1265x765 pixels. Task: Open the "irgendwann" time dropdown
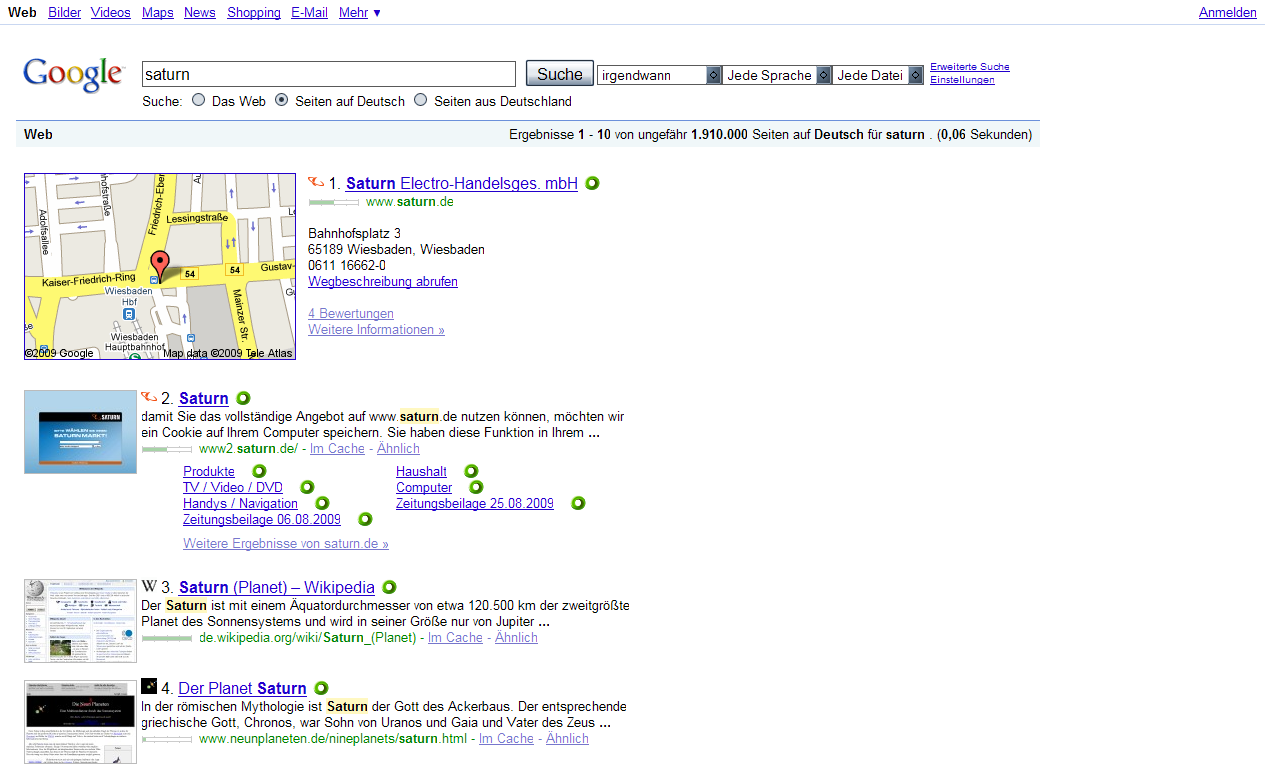(x=659, y=75)
